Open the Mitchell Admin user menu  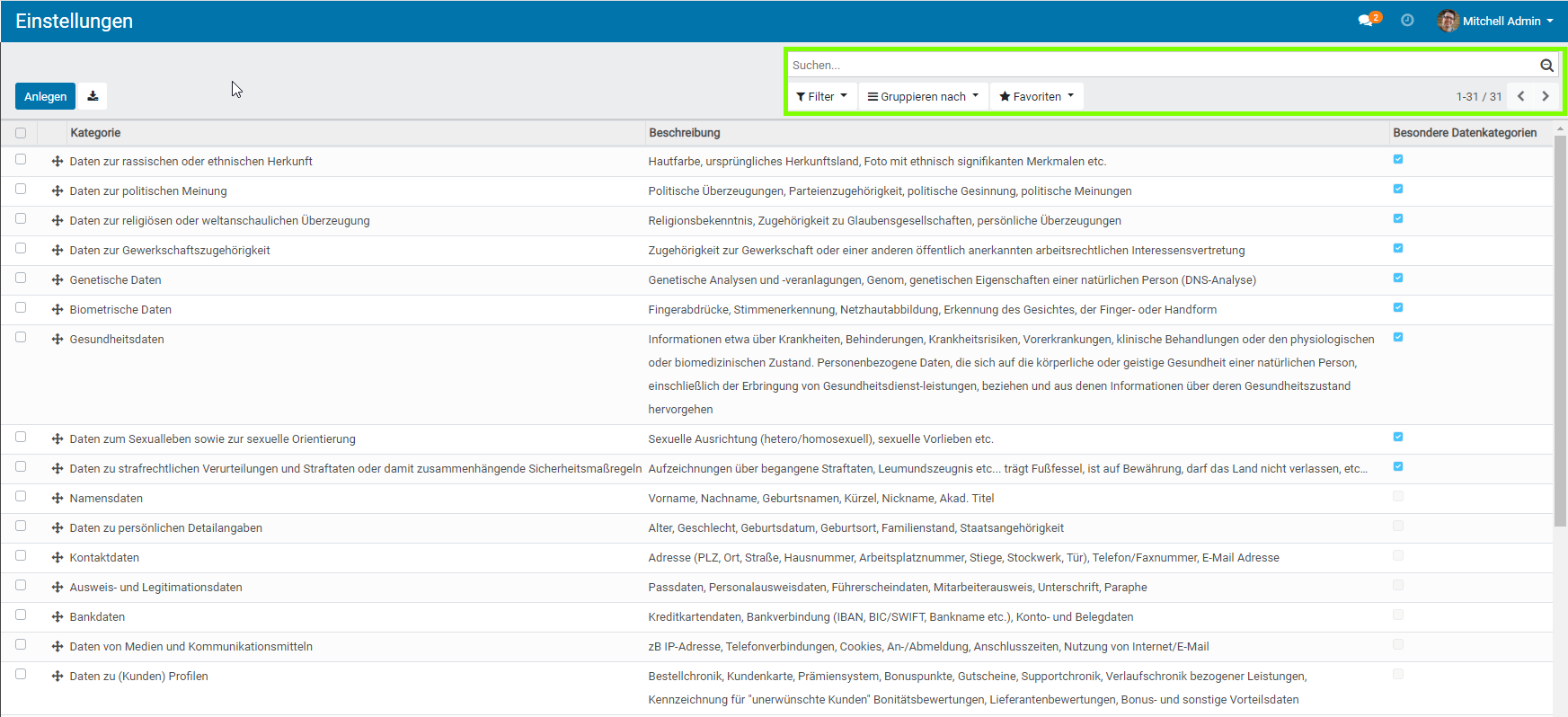point(1496,21)
